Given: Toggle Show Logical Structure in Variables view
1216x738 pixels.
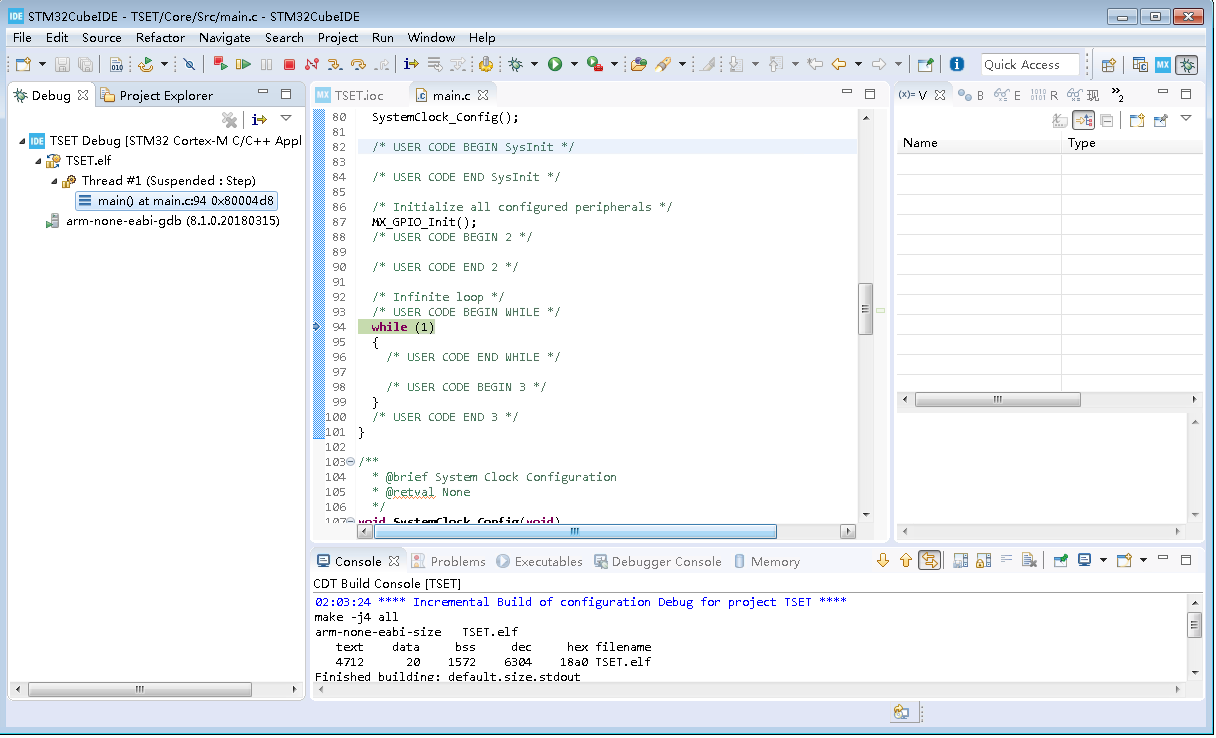Looking at the screenshot, I should pyautogui.click(x=1083, y=120).
